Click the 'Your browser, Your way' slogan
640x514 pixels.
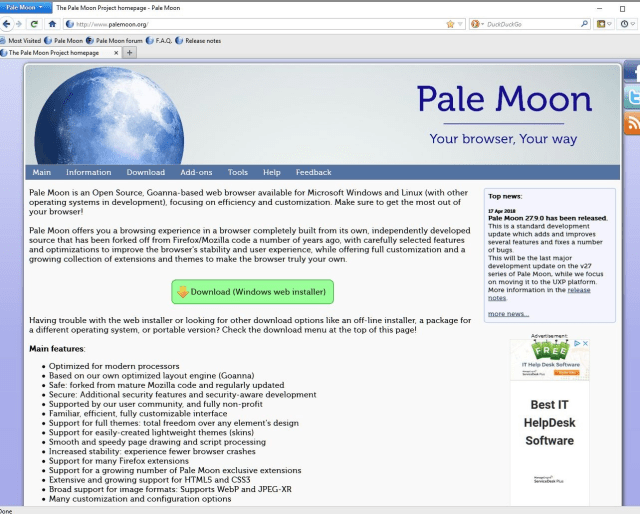coord(503,139)
